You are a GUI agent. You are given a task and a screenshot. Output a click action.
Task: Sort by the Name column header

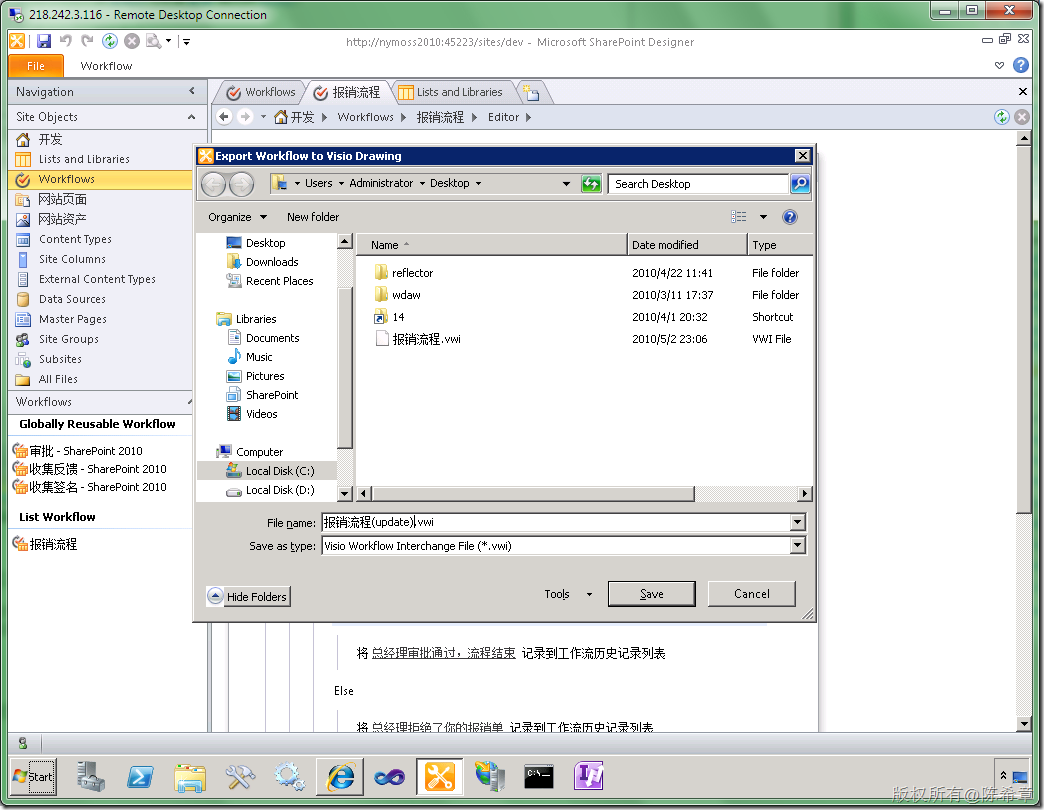[x=493, y=245]
